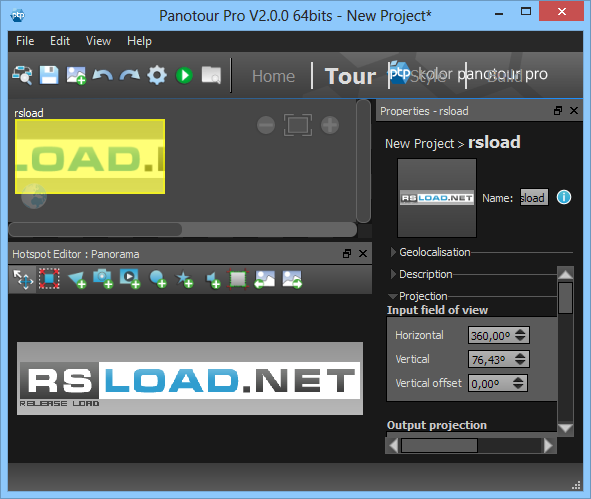The image size is (591, 499).
Task: Click the Name input field
Action: tap(534, 197)
